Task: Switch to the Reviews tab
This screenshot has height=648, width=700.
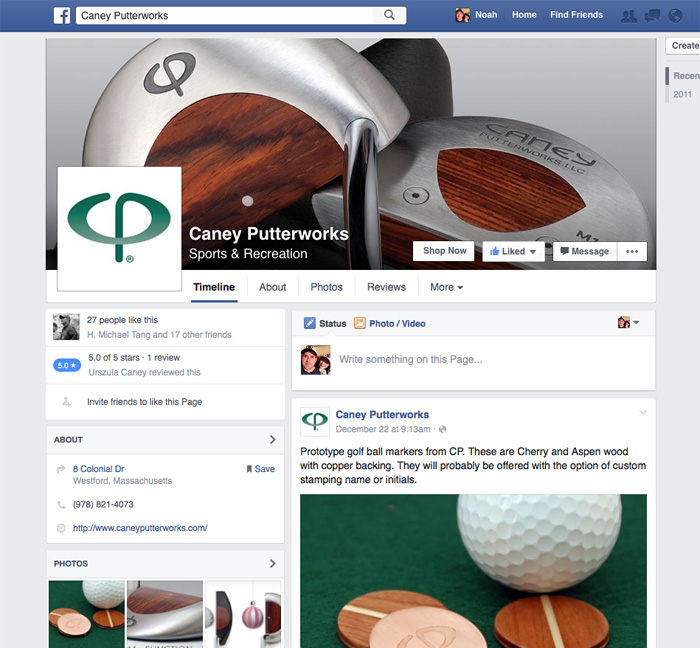Action: (386, 287)
